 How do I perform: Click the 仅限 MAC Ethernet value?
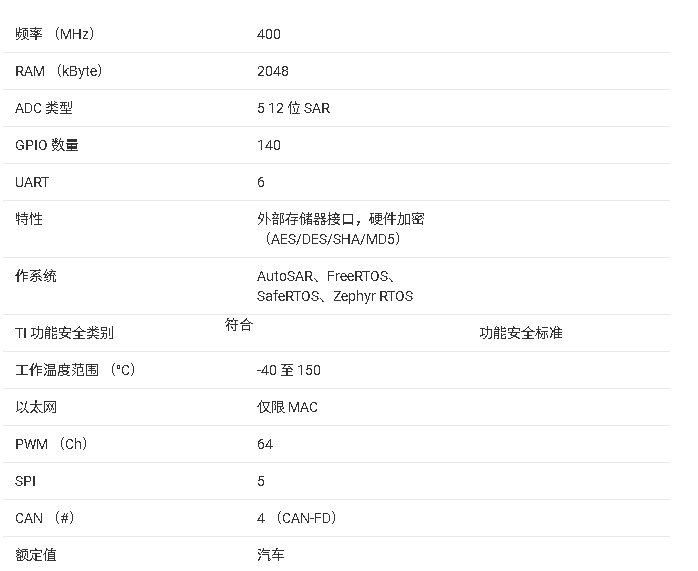pos(287,407)
